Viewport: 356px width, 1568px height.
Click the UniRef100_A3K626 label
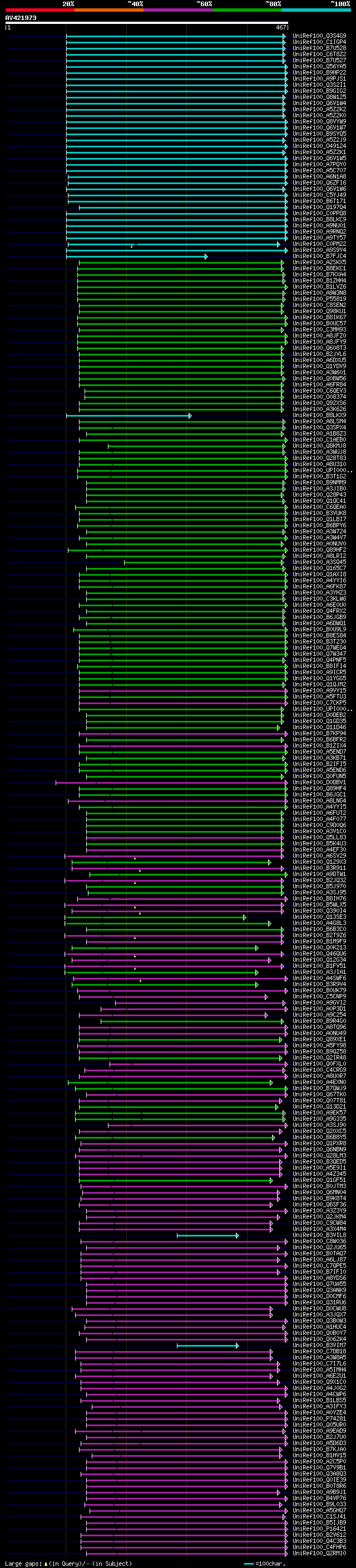pyautogui.click(x=319, y=409)
